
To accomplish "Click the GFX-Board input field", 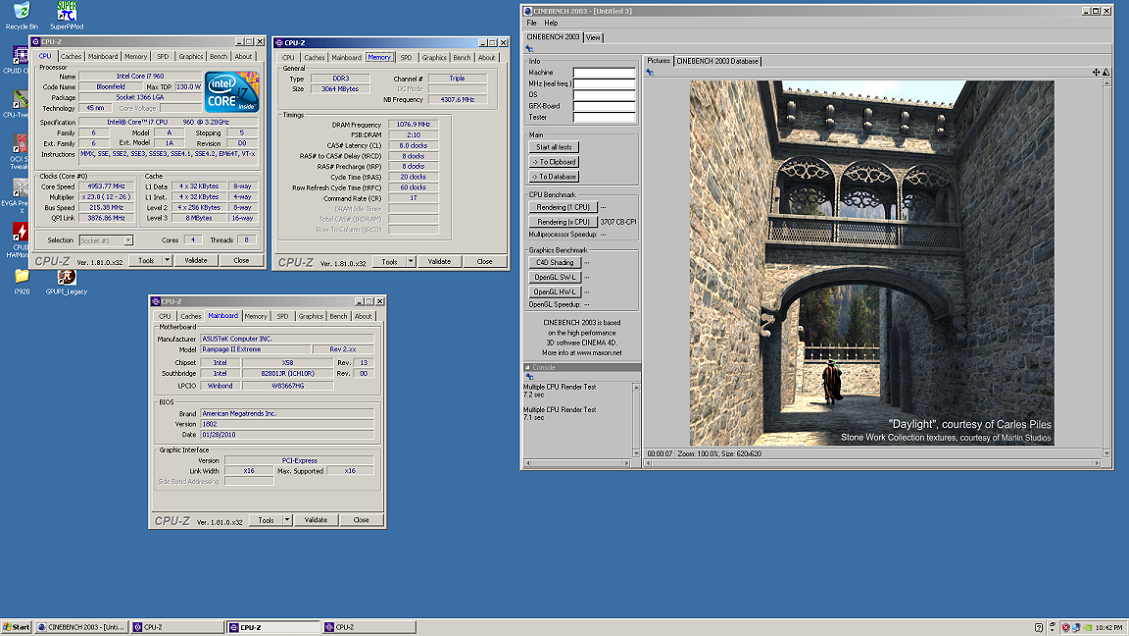I will [x=604, y=106].
